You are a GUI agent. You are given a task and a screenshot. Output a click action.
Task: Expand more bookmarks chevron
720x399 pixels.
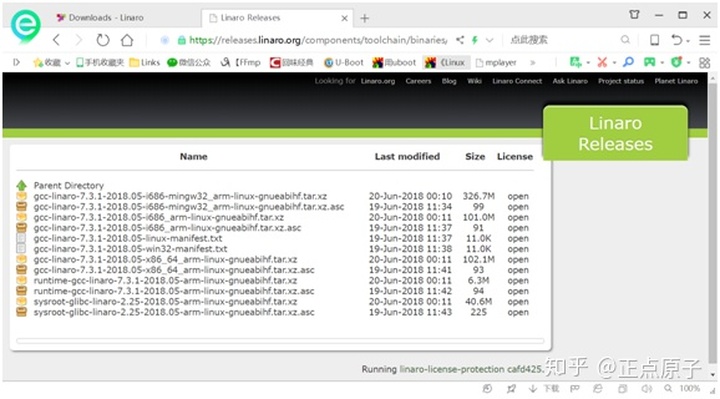pos(533,62)
